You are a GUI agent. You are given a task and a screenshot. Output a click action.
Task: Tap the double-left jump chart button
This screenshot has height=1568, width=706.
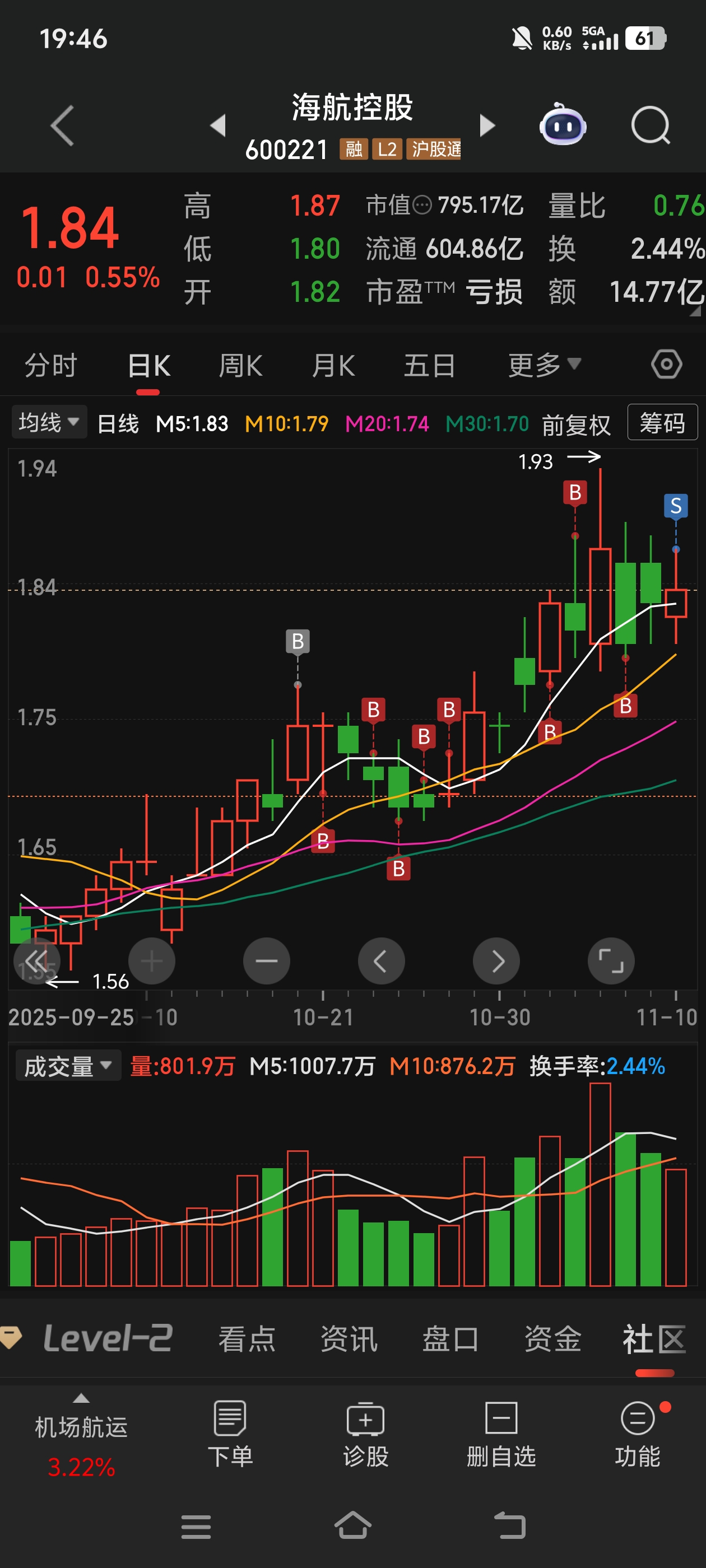pos(36,961)
